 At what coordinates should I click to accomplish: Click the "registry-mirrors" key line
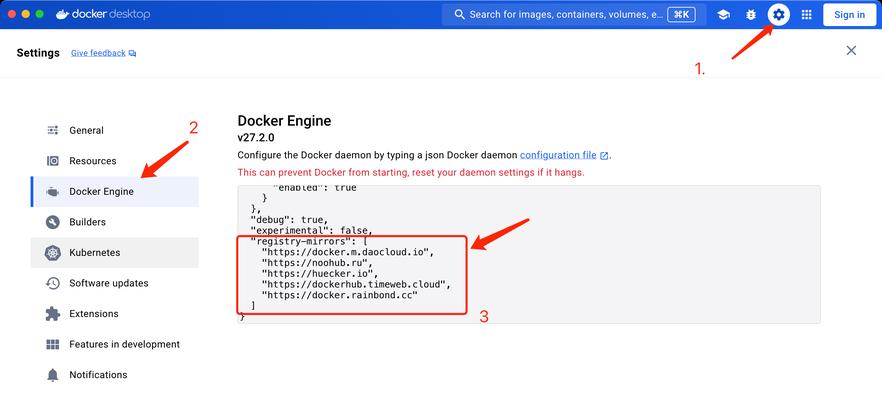pyautogui.click(x=309, y=241)
